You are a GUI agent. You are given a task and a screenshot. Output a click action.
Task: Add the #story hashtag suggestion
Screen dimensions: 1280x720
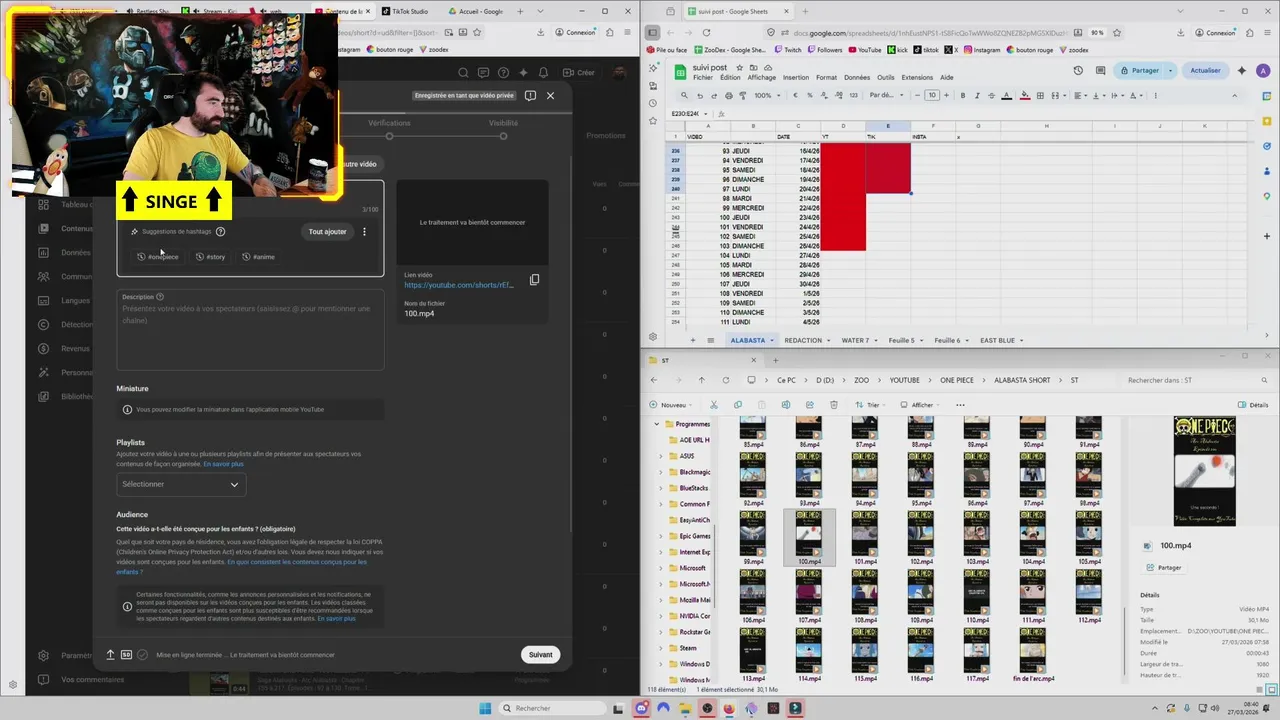click(211, 257)
